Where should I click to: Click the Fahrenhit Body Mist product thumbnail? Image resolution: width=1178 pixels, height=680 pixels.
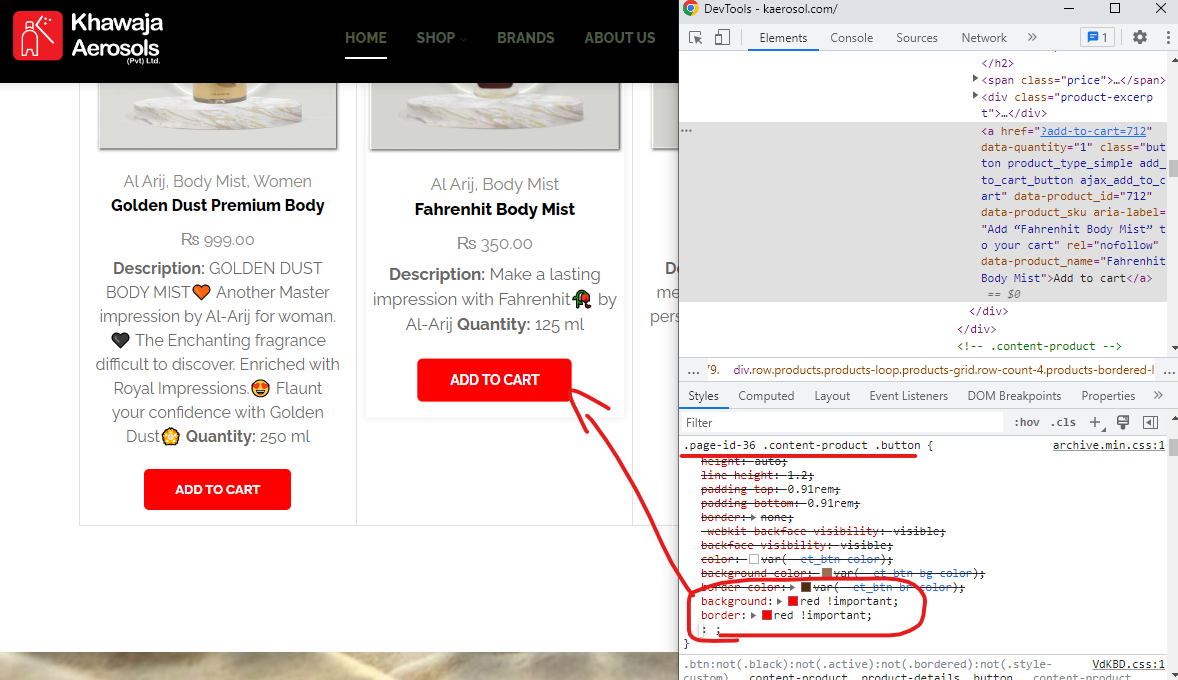tap(494, 116)
